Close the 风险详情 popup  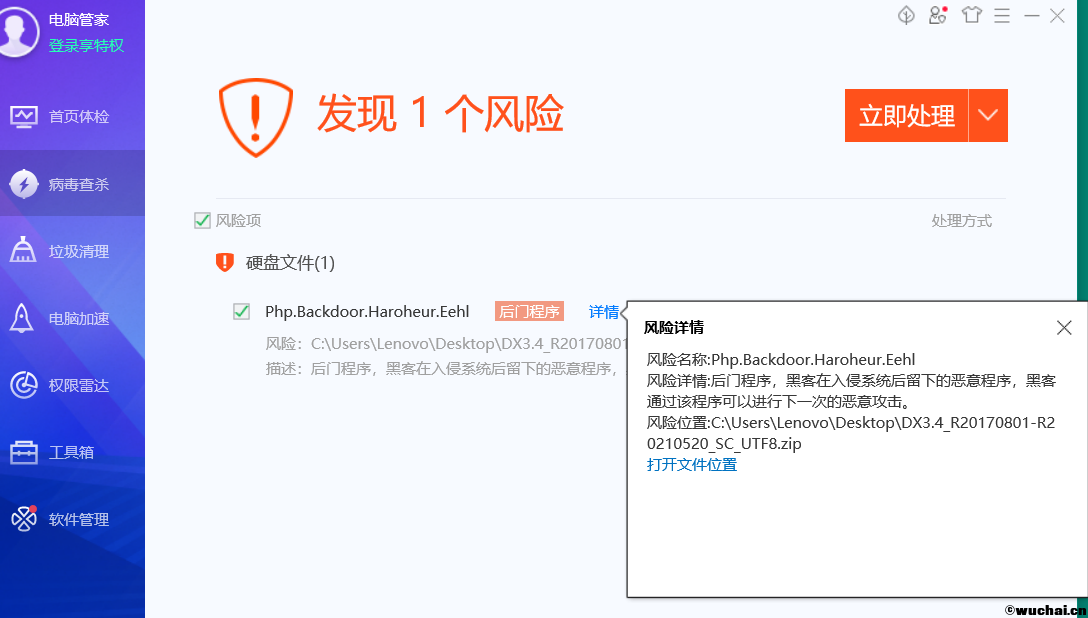tap(1064, 328)
